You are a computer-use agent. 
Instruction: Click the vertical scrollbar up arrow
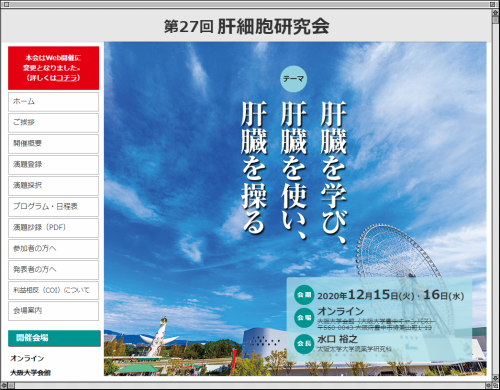[496, 13]
